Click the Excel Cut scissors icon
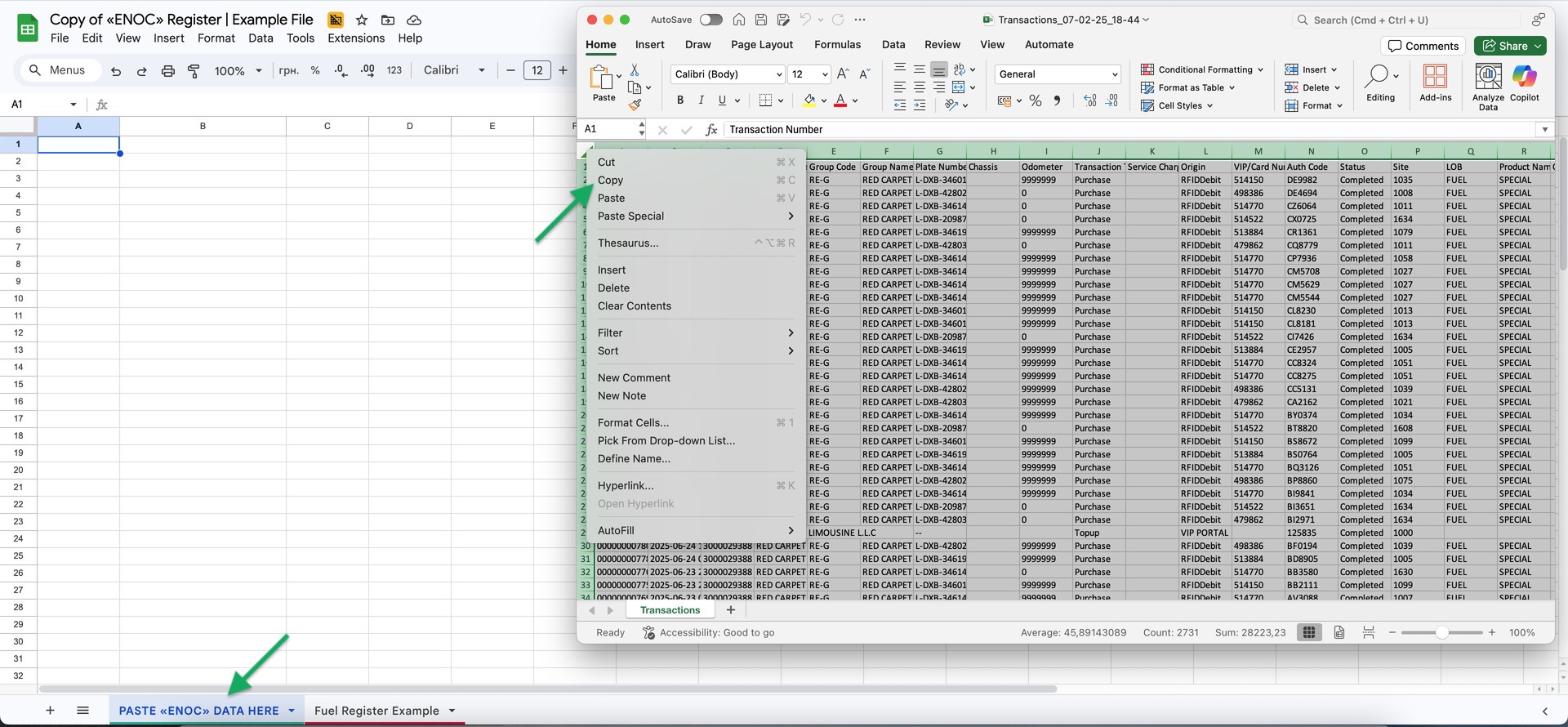 point(635,70)
